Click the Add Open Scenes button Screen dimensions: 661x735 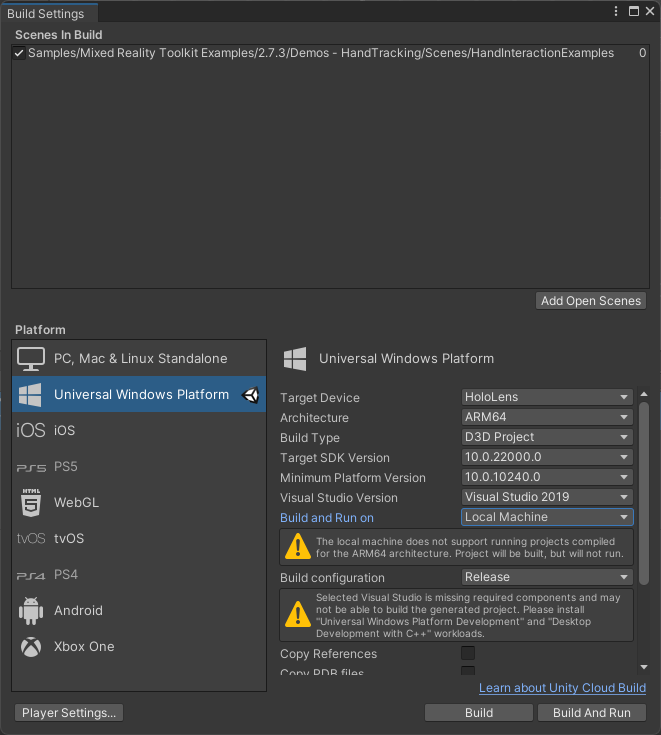pyautogui.click(x=591, y=301)
